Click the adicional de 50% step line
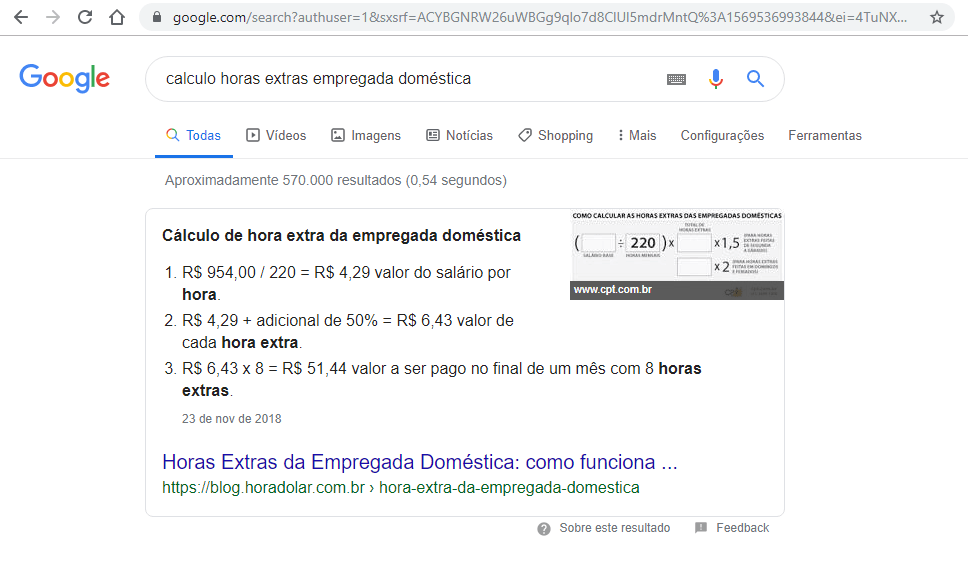The height and width of the screenshot is (566, 968). click(x=348, y=331)
